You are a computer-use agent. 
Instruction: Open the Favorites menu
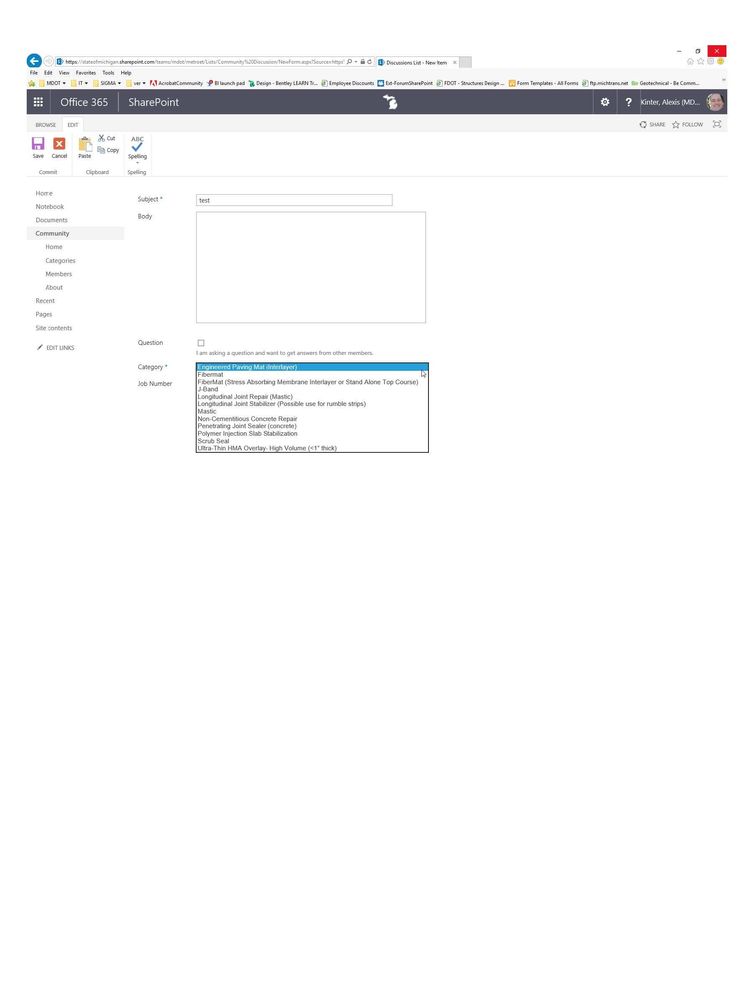point(85,73)
